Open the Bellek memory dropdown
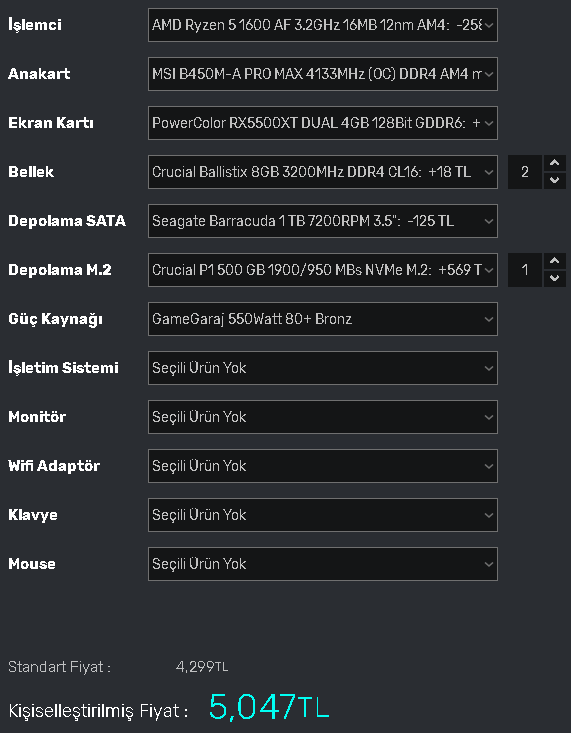This screenshot has width=571, height=733. click(x=323, y=172)
